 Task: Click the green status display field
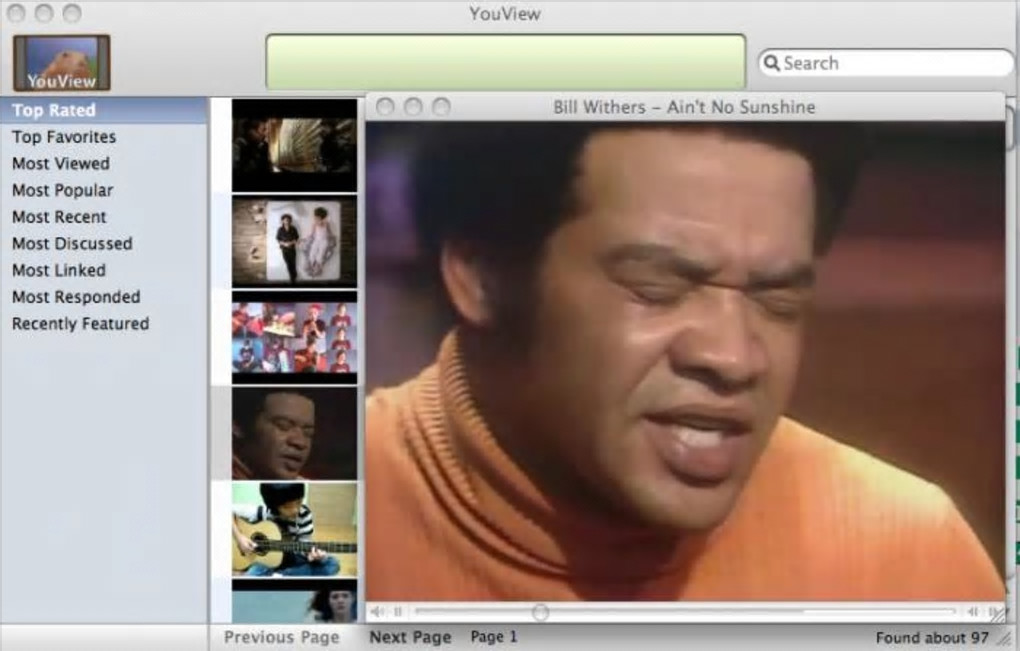point(505,62)
